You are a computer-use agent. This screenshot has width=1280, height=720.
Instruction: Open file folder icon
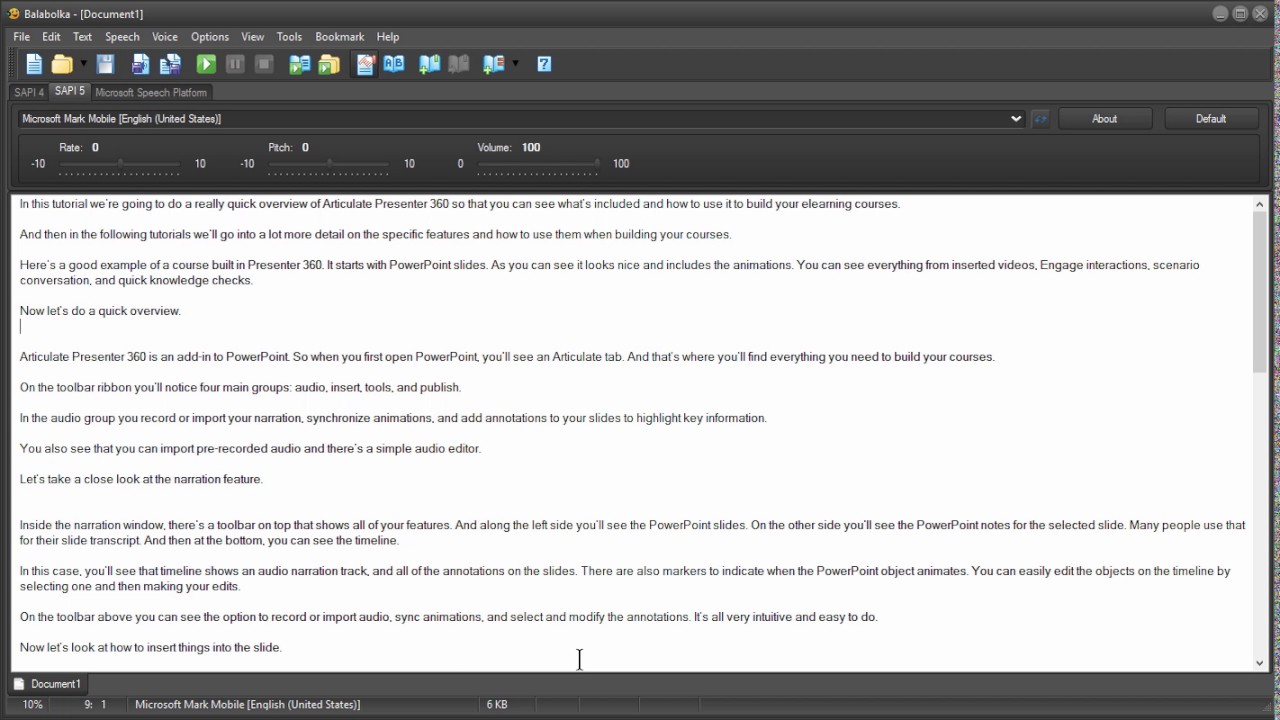(x=62, y=64)
